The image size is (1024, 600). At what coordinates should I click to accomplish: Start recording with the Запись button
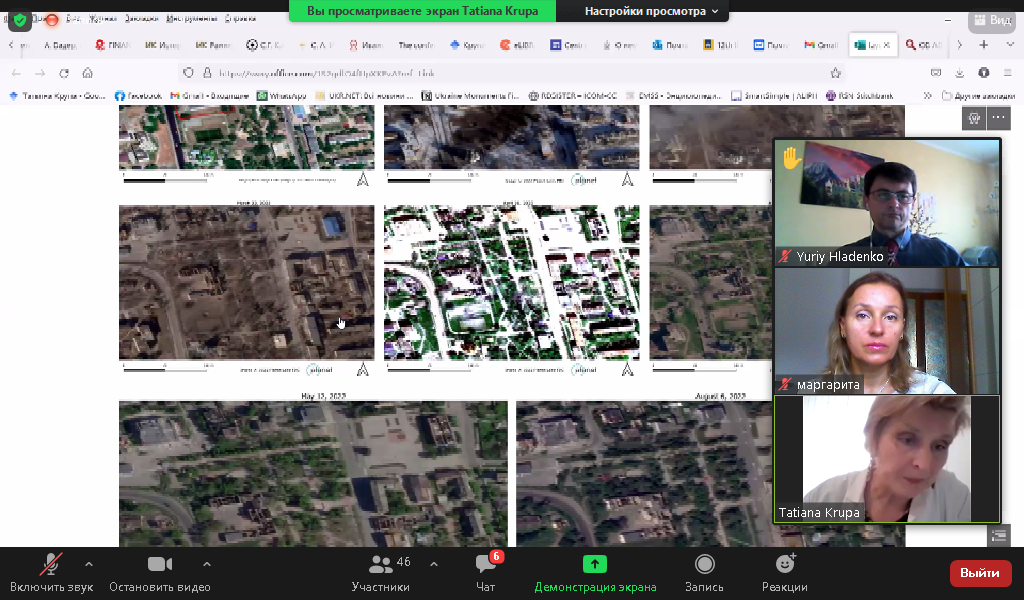pyautogui.click(x=705, y=573)
